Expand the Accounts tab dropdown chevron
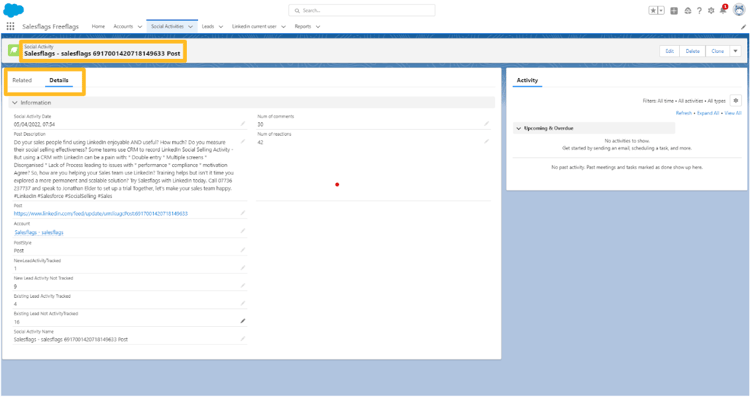This screenshot has height=397, width=750. tap(140, 27)
